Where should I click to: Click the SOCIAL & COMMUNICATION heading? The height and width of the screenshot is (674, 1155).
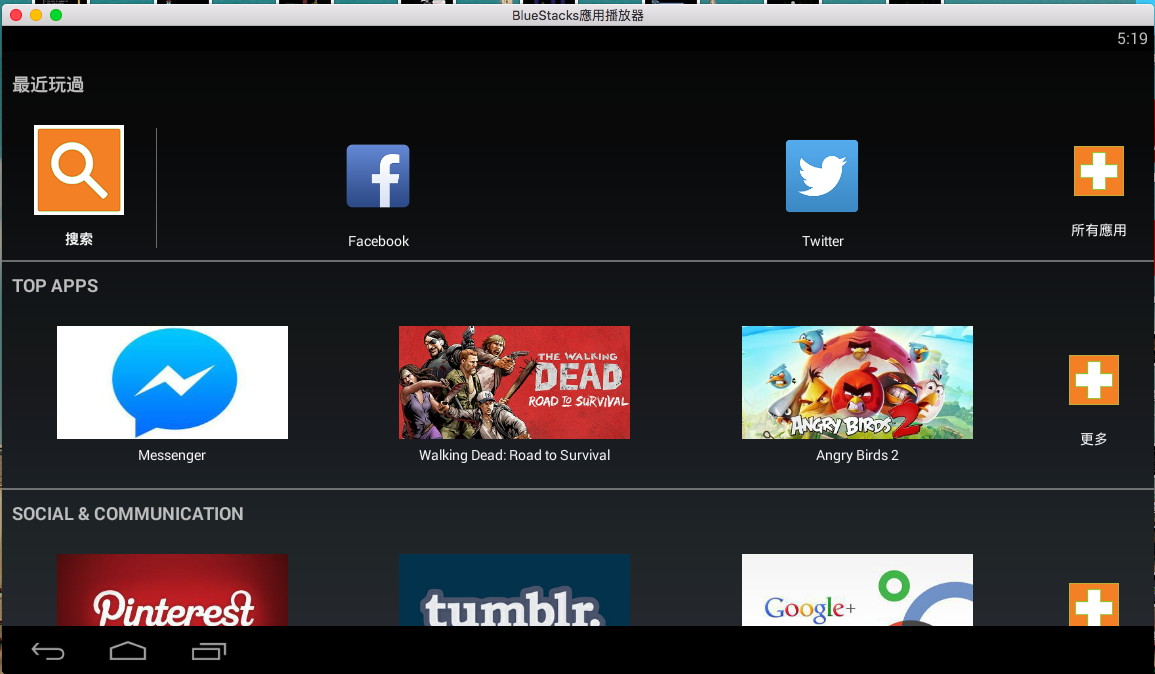point(127,513)
